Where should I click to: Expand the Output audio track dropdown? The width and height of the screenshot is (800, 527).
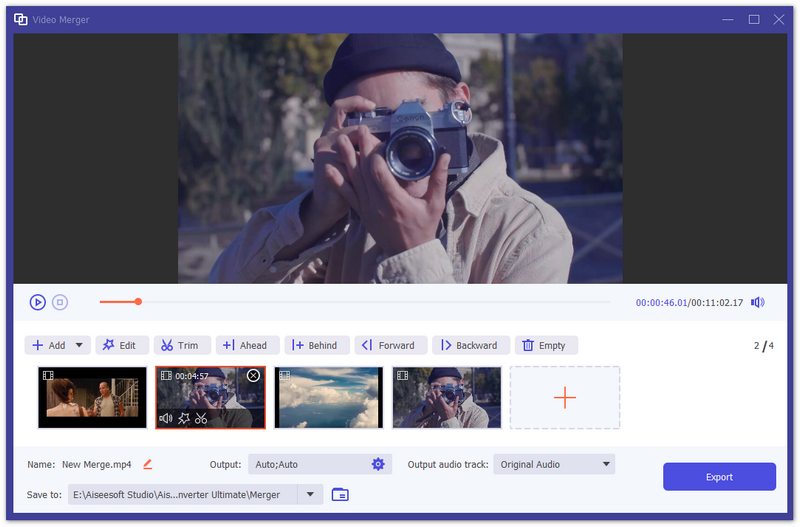605,464
